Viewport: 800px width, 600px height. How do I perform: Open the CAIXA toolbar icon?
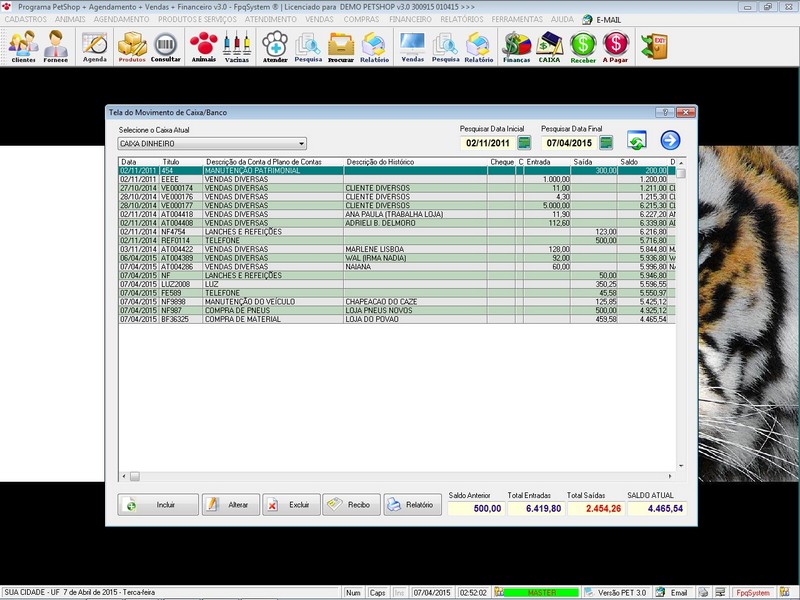coord(549,46)
